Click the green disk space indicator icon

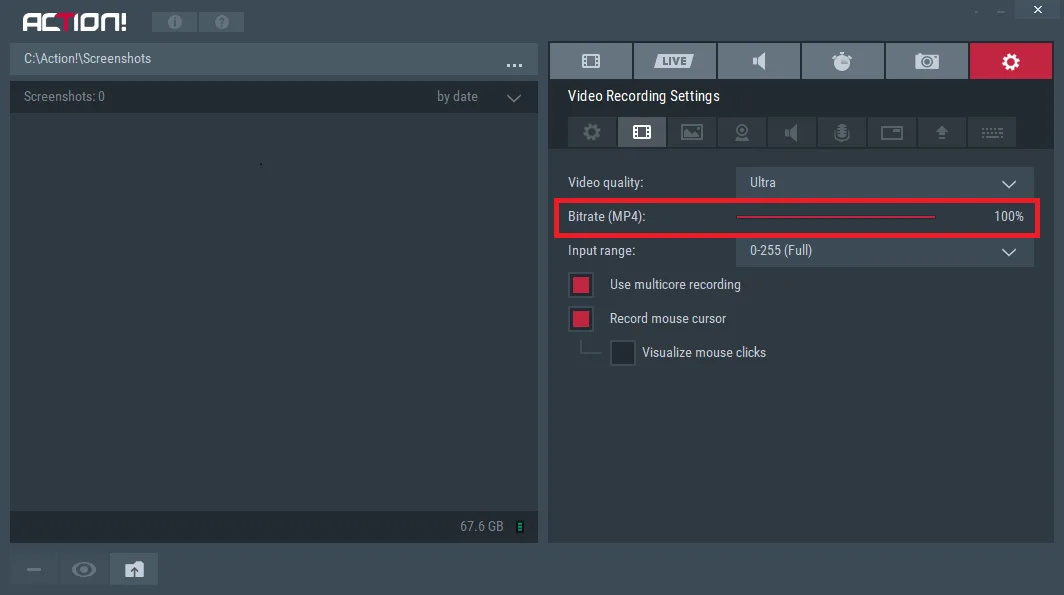(x=520, y=526)
